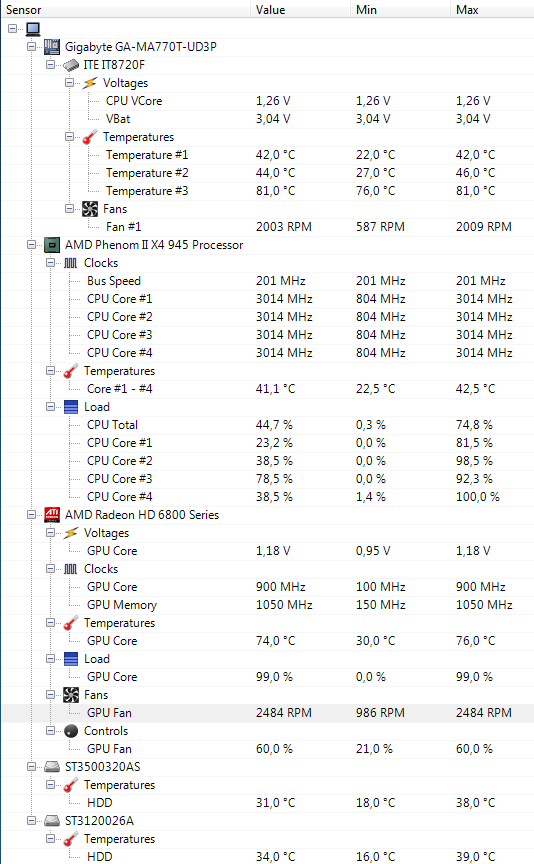534x864 pixels.
Task: Click the GPU Controls knob icon
Action: 71,731
